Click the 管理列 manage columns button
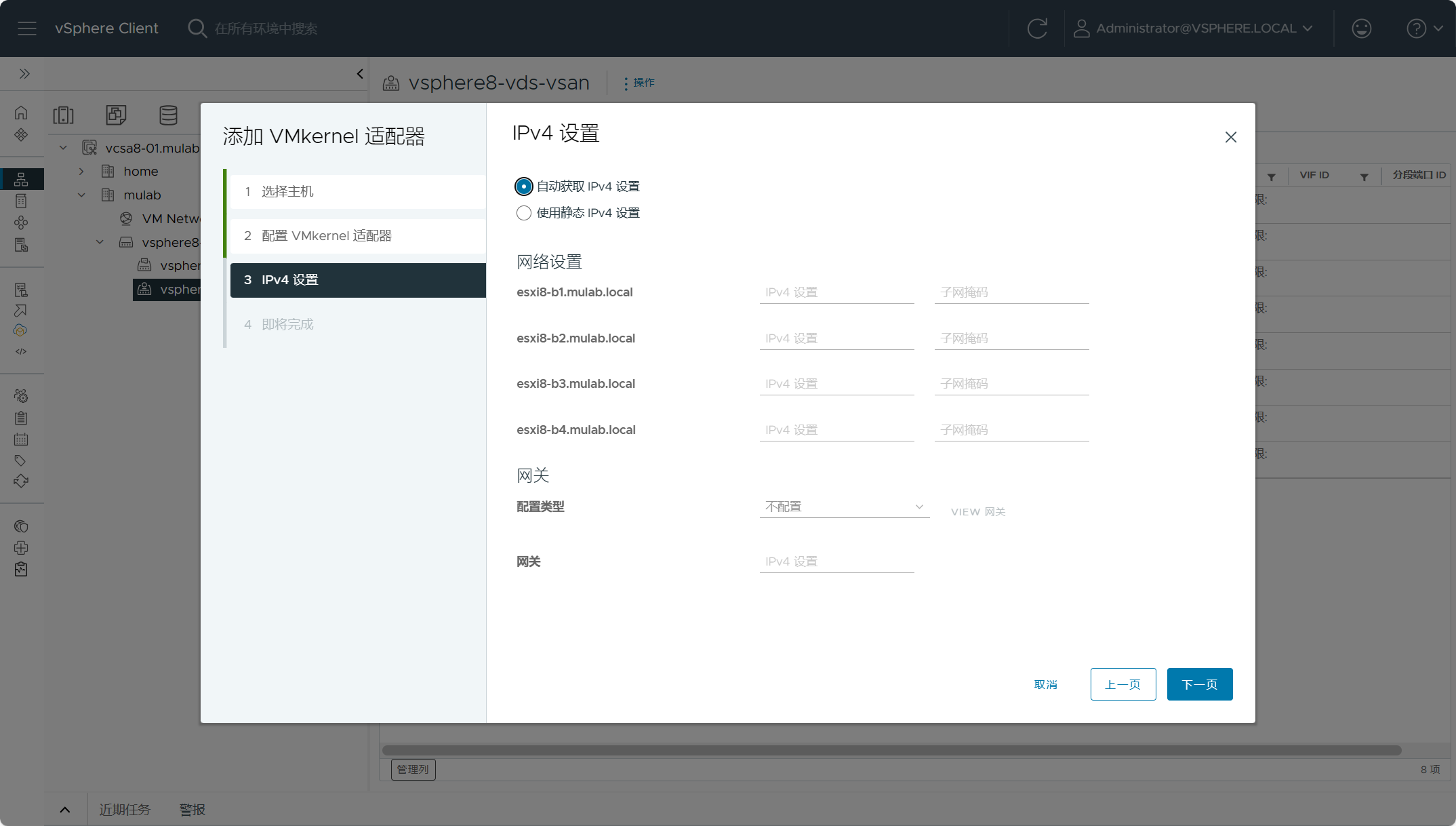1456x826 pixels. [413, 770]
